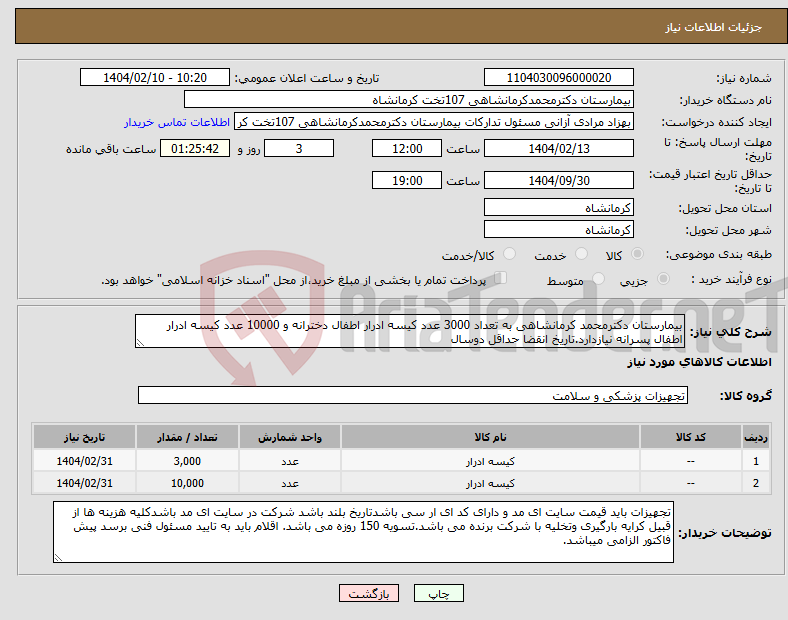Viewport: 788px width, 620px height.
Task: Click the بازگشت (back) button
Action: pos(369,593)
